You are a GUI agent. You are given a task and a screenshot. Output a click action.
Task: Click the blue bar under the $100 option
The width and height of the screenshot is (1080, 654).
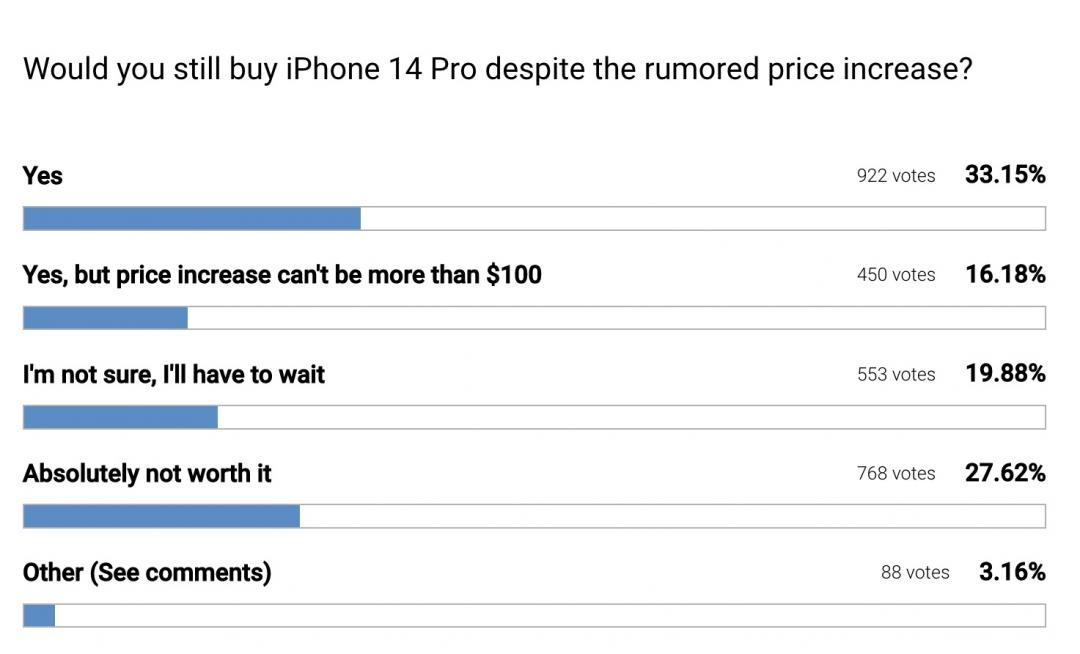tap(105, 318)
